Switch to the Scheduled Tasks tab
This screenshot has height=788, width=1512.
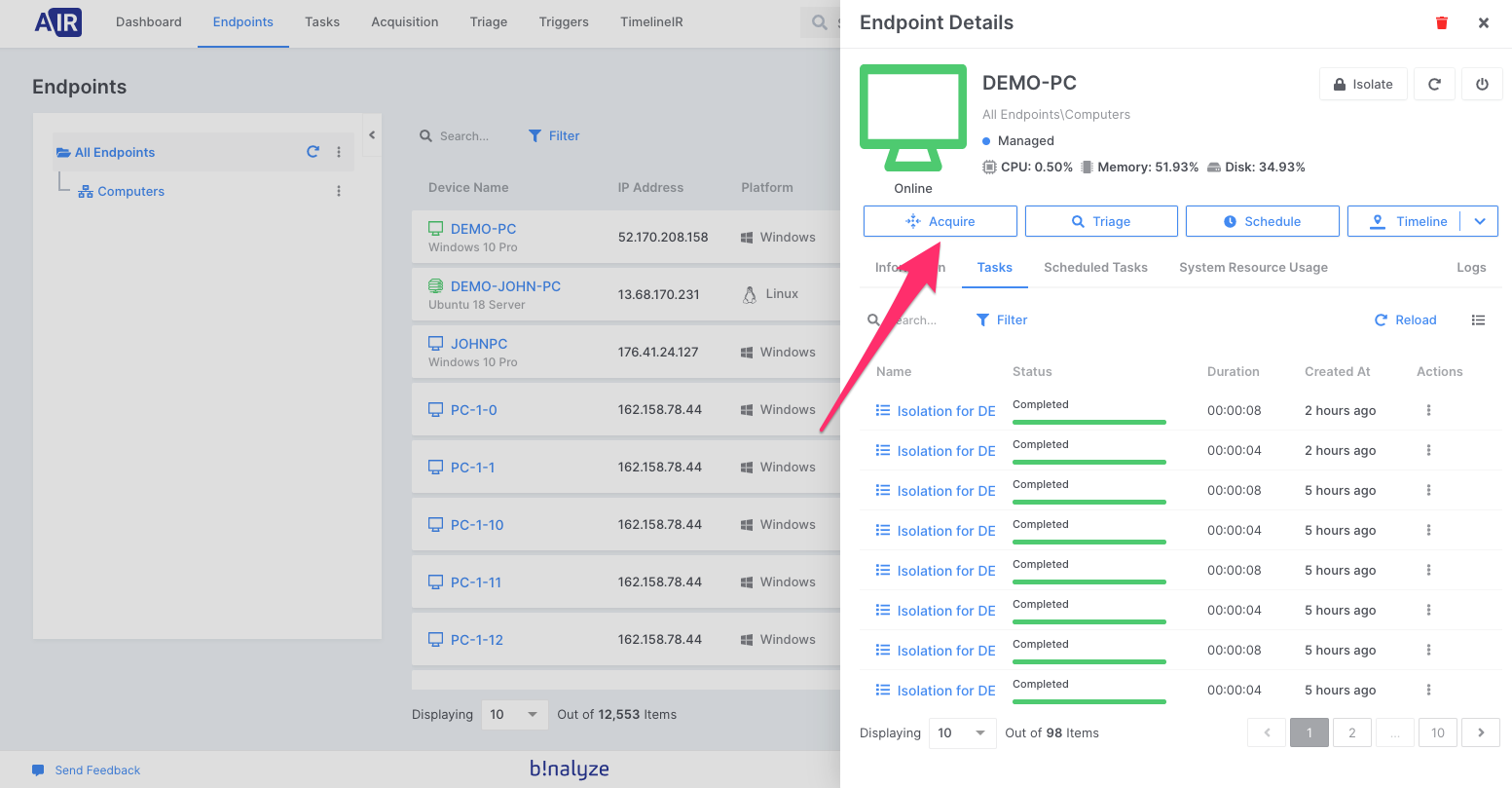[x=1095, y=267]
